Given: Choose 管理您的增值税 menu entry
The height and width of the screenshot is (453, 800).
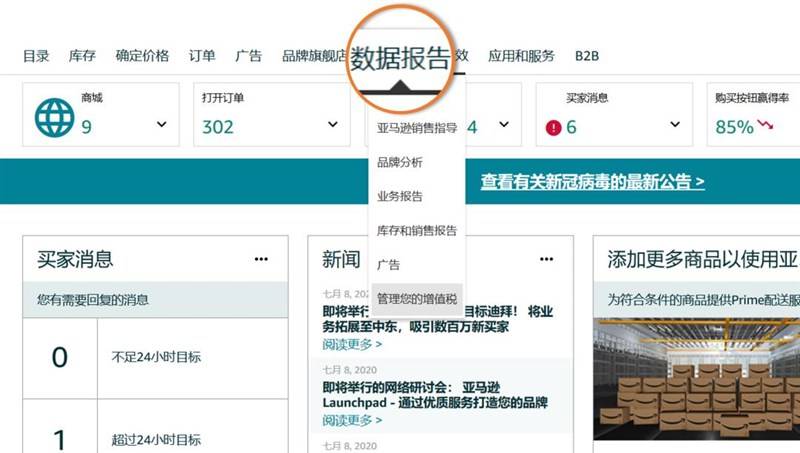Looking at the screenshot, I should (417, 299).
